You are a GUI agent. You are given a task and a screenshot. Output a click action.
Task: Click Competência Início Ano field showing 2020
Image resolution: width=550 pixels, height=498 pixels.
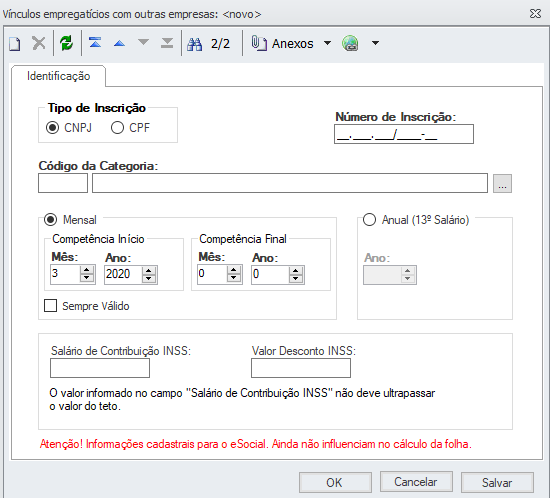[x=123, y=274]
